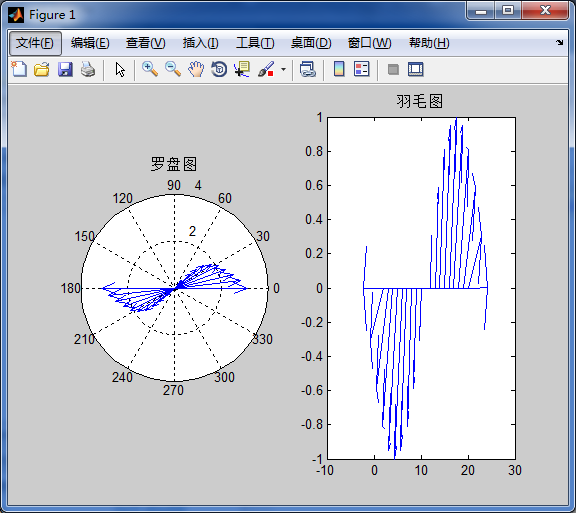
Task: Expand the Brush color dropdown arrow
Action: pyautogui.click(x=283, y=69)
